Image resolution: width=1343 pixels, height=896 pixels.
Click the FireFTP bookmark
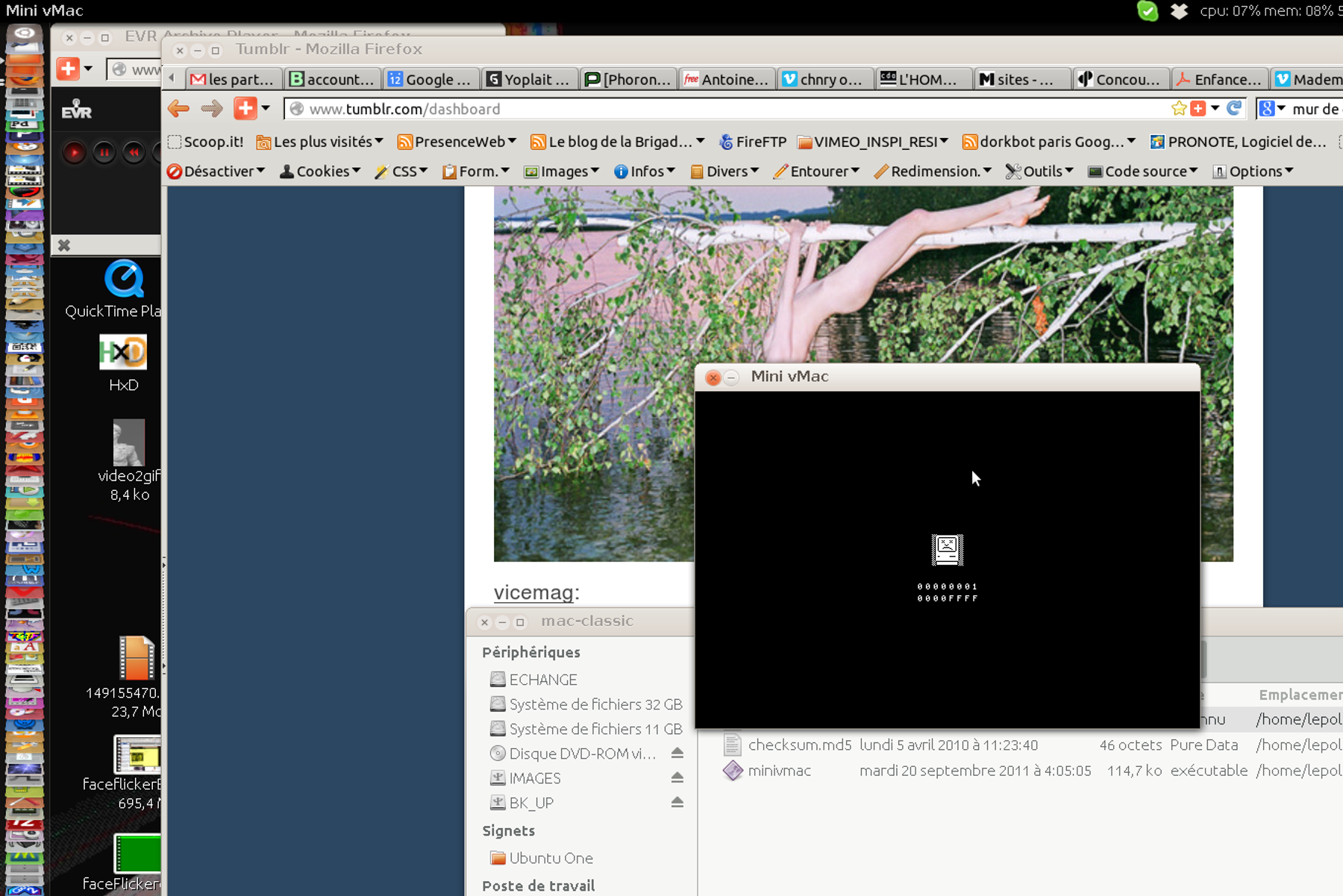pyautogui.click(x=753, y=142)
